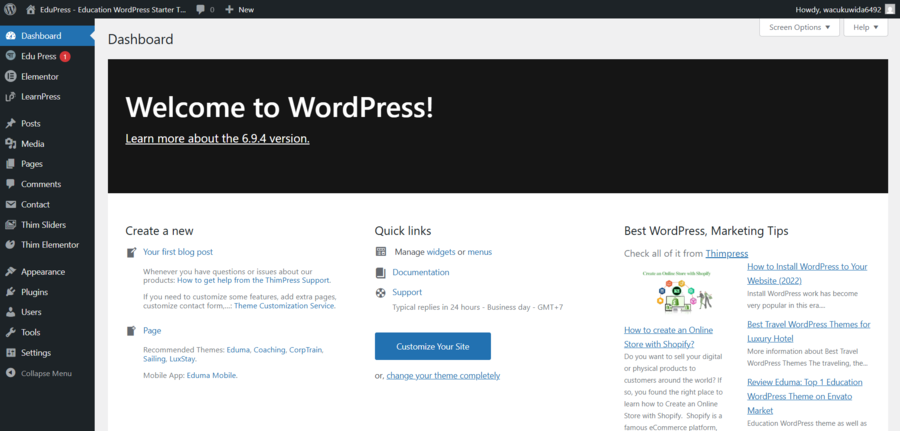Open the Thimpress link
The height and width of the screenshot is (431, 900).
[x=727, y=253]
